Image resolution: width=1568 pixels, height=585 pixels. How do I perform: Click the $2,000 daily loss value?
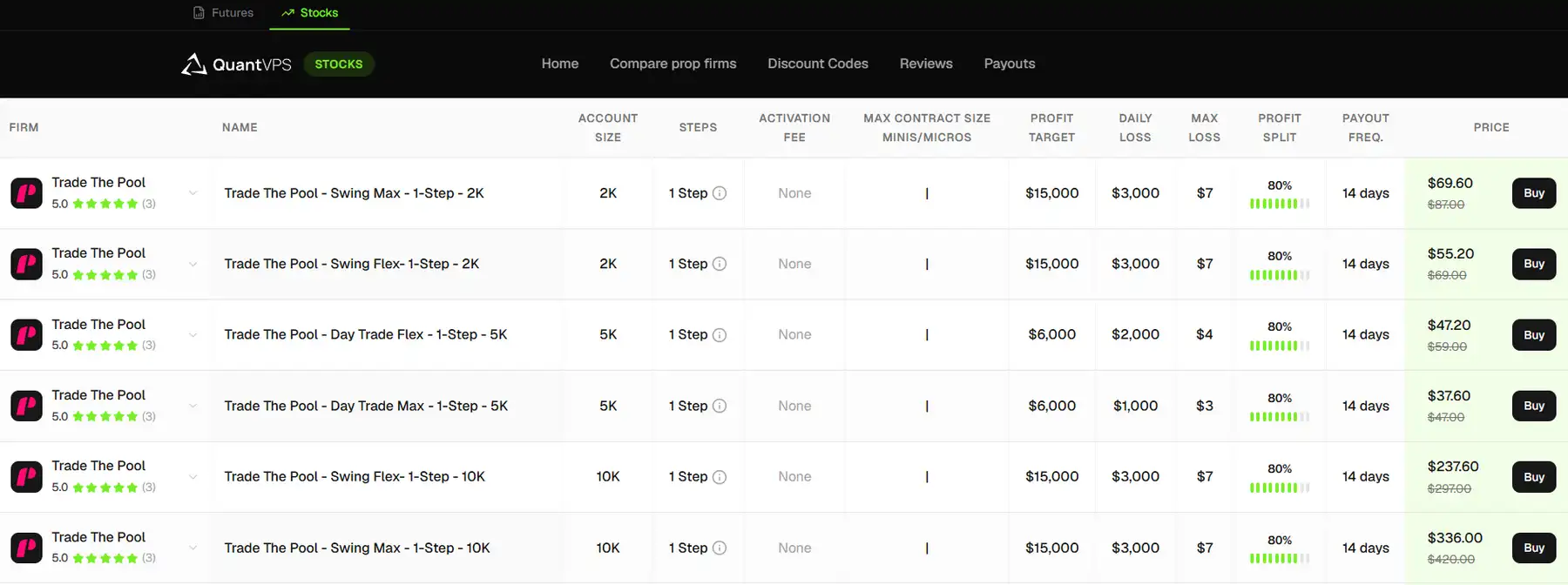click(x=1135, y=334)
